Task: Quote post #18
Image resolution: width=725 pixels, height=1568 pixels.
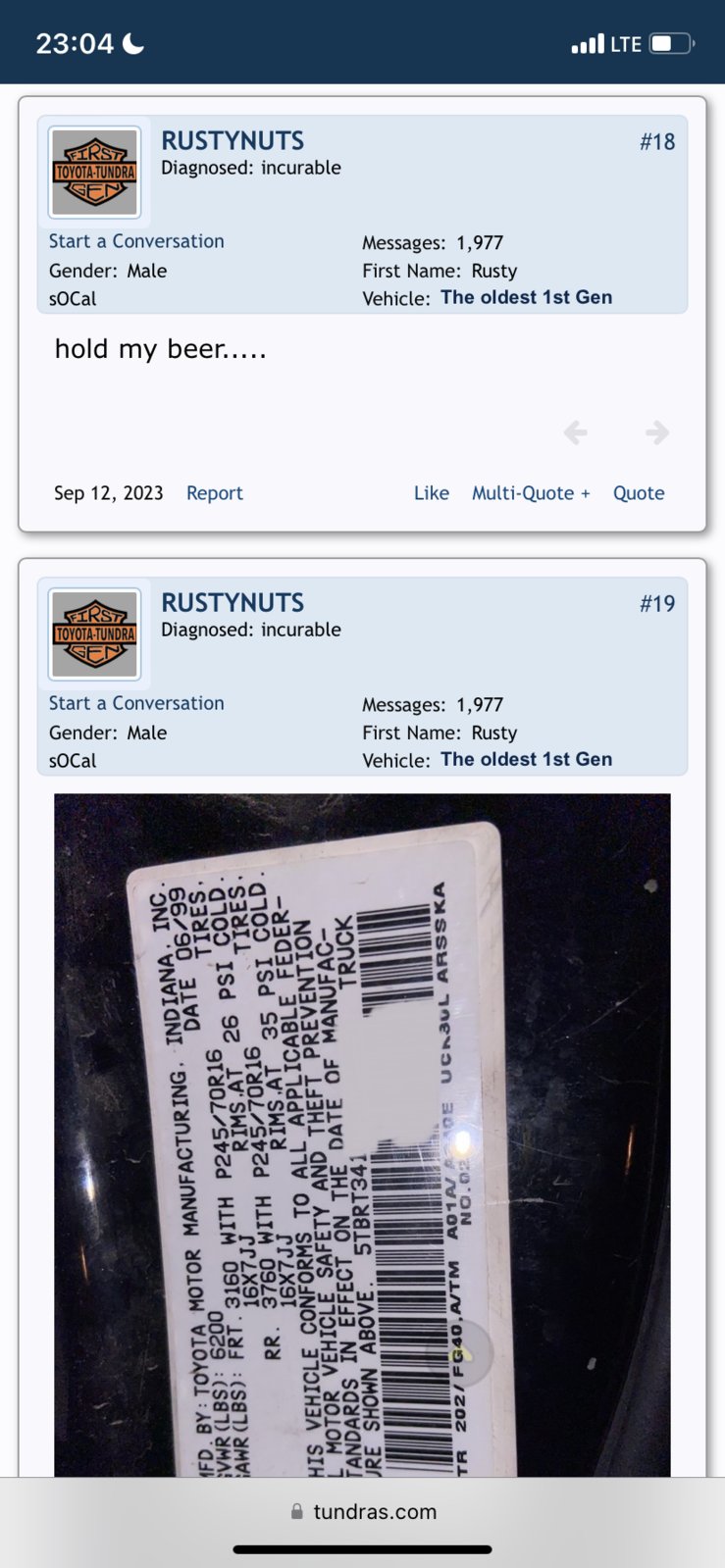Action: (x=639, y=493)
